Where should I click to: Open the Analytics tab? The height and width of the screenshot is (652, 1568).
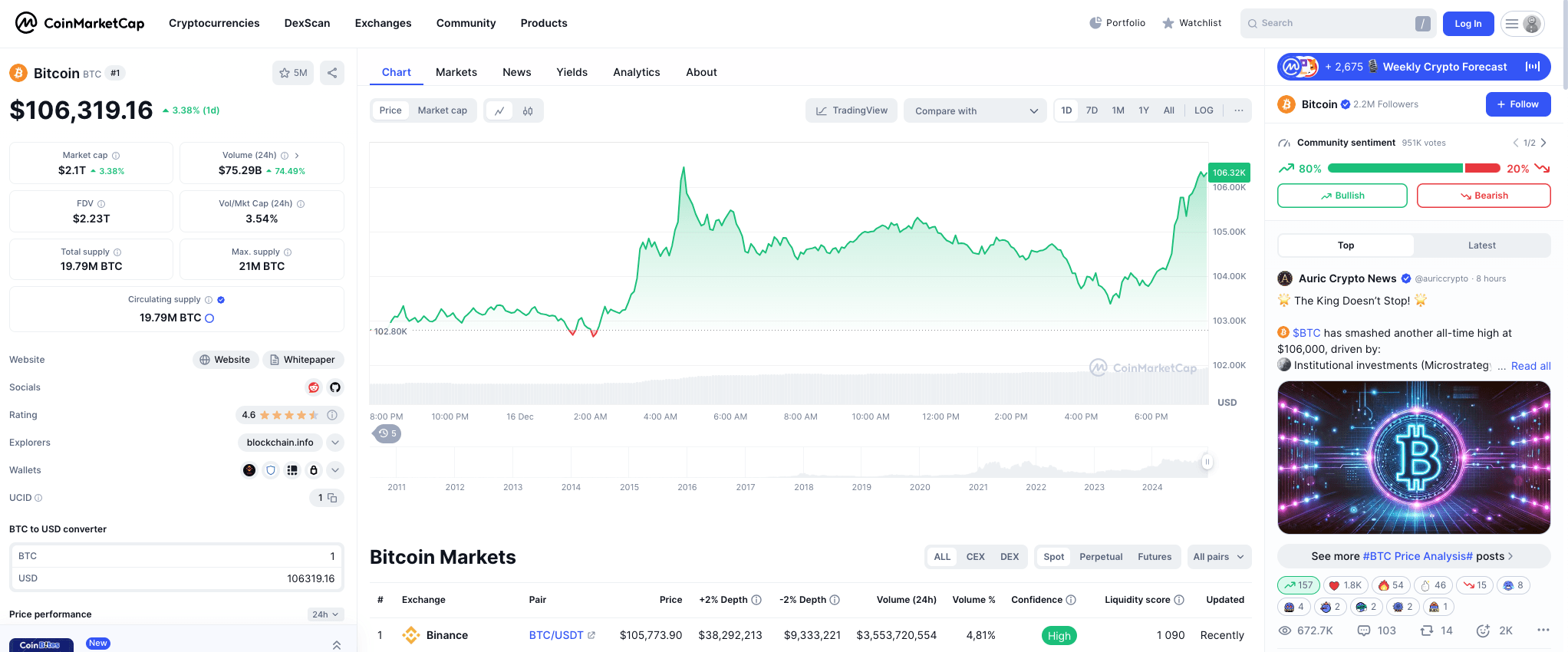coord(637,72)
